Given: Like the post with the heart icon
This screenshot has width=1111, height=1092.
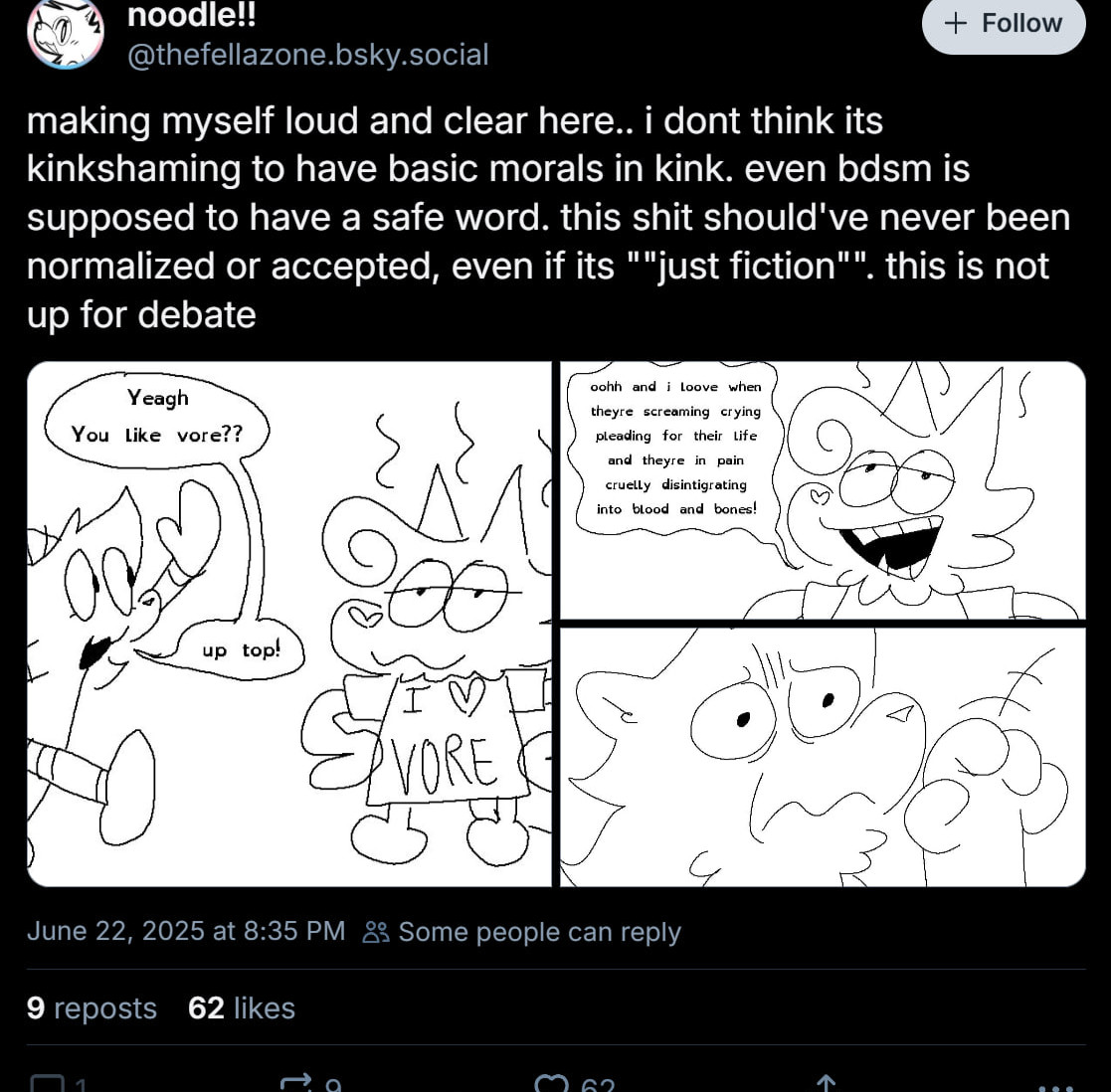Looking at the screenshot, I should coord(552,1083).
